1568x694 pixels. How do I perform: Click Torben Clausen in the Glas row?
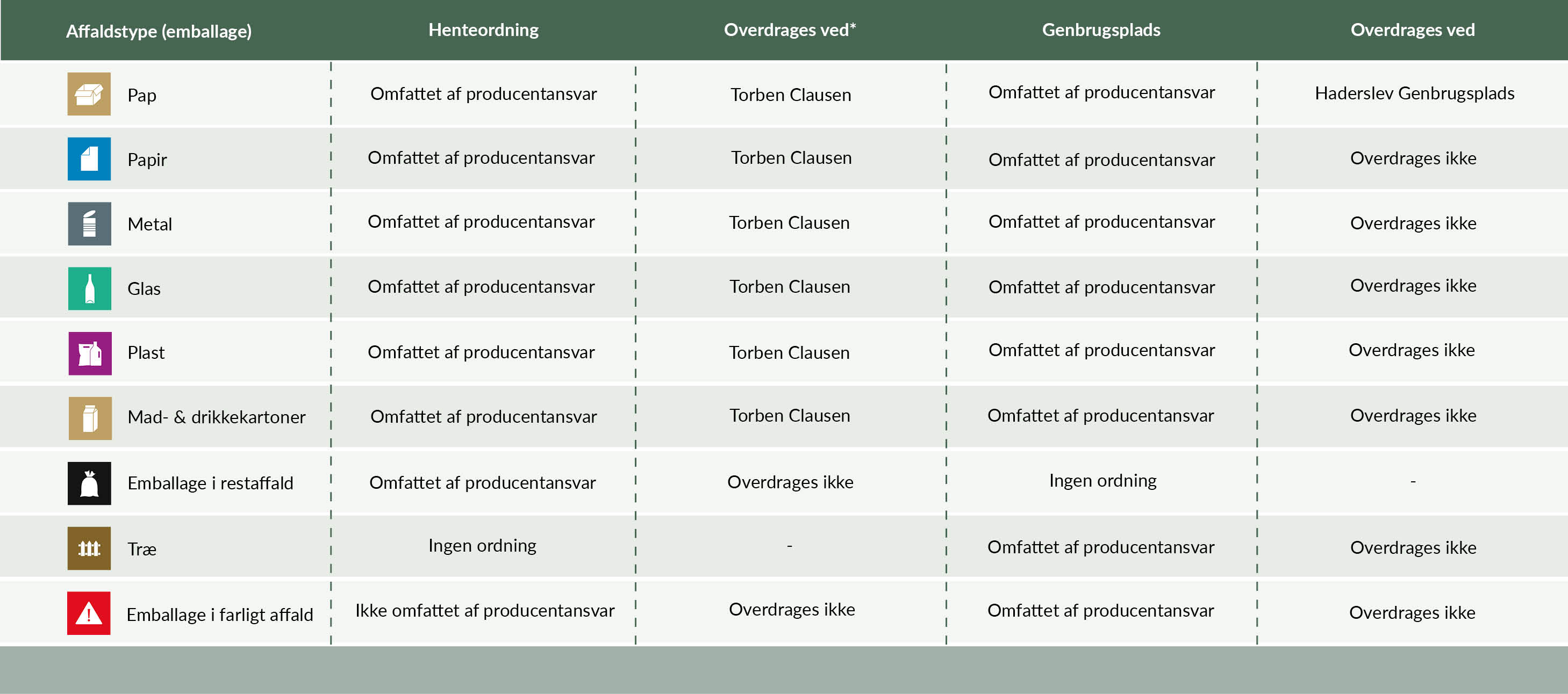790,286
